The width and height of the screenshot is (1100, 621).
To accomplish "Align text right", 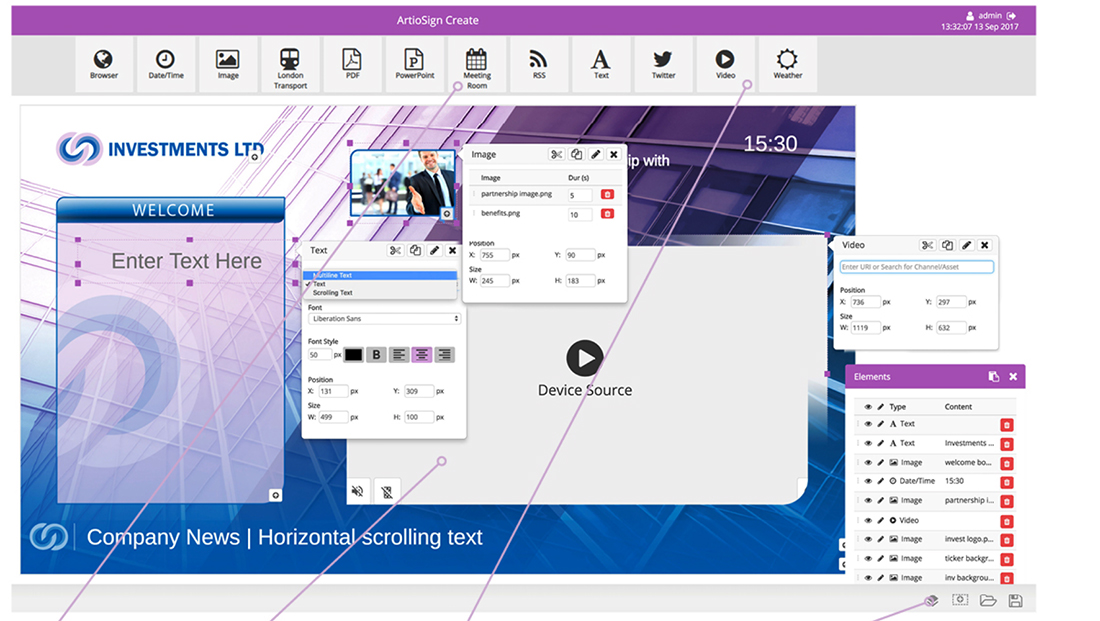I will (444, 355).
